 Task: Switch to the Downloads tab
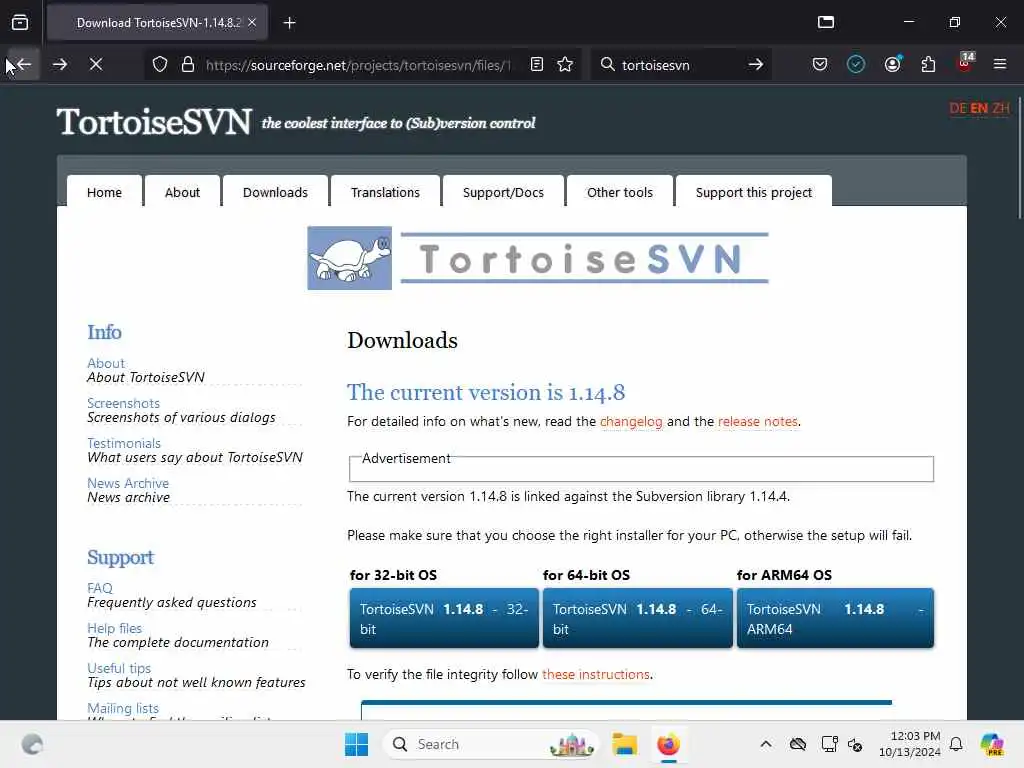click(275, 192)
